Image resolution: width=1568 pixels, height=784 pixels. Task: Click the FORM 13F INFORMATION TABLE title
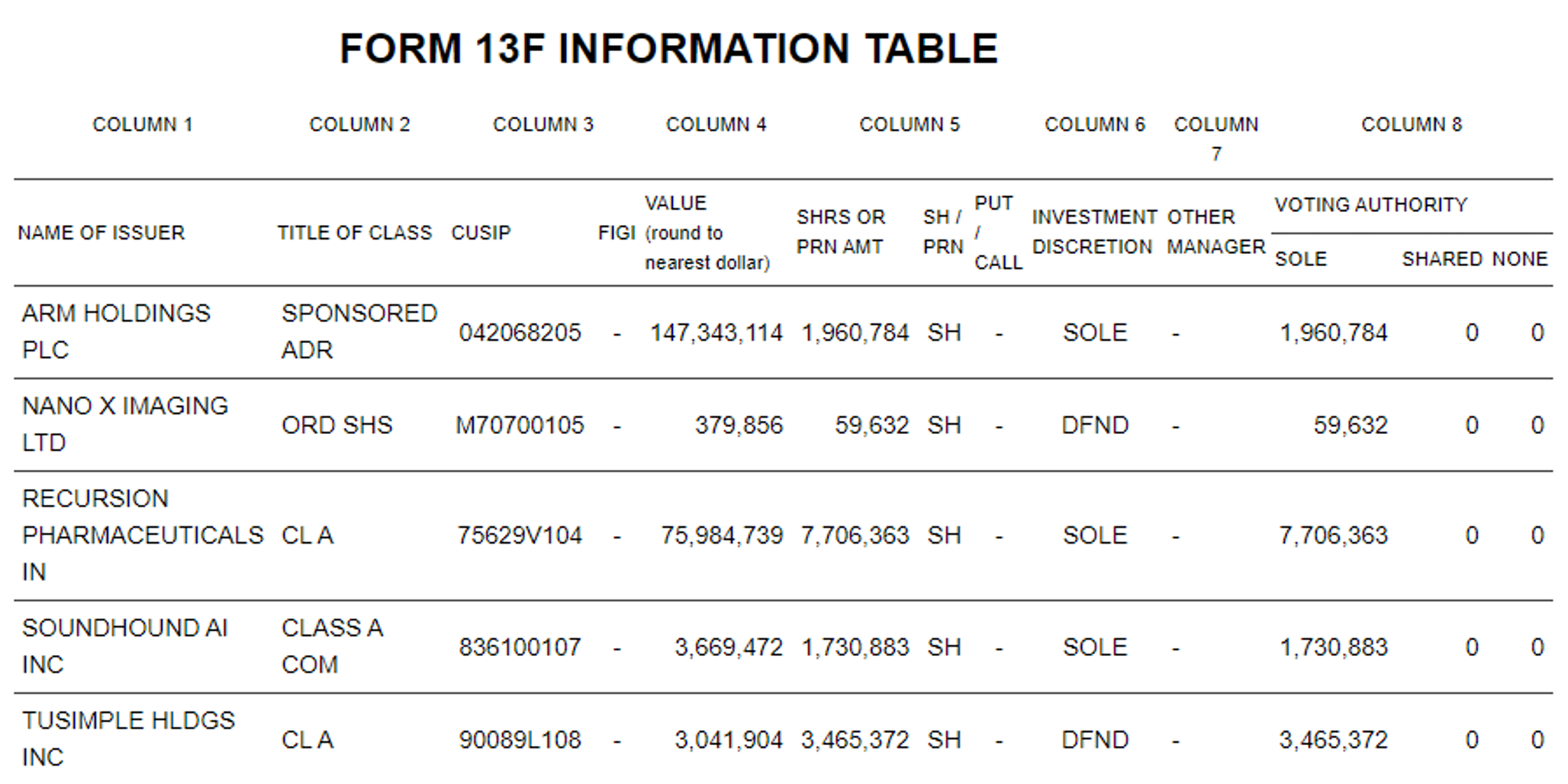click(x=668, y=50)
